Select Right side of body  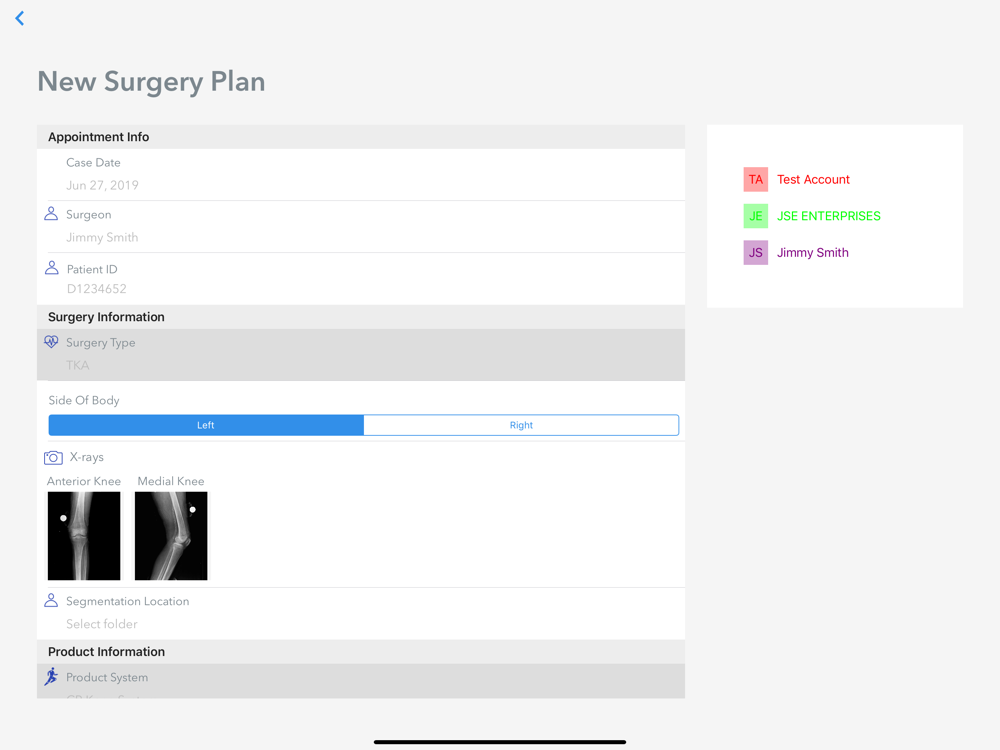pyautogui.click(x=521, y=425)
